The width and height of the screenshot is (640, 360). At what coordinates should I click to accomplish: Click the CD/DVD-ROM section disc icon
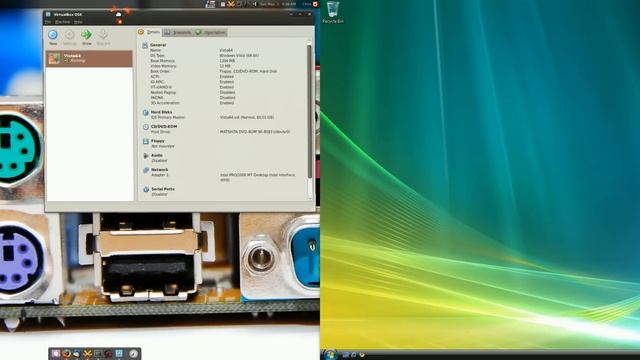click(x=145, y=127)
